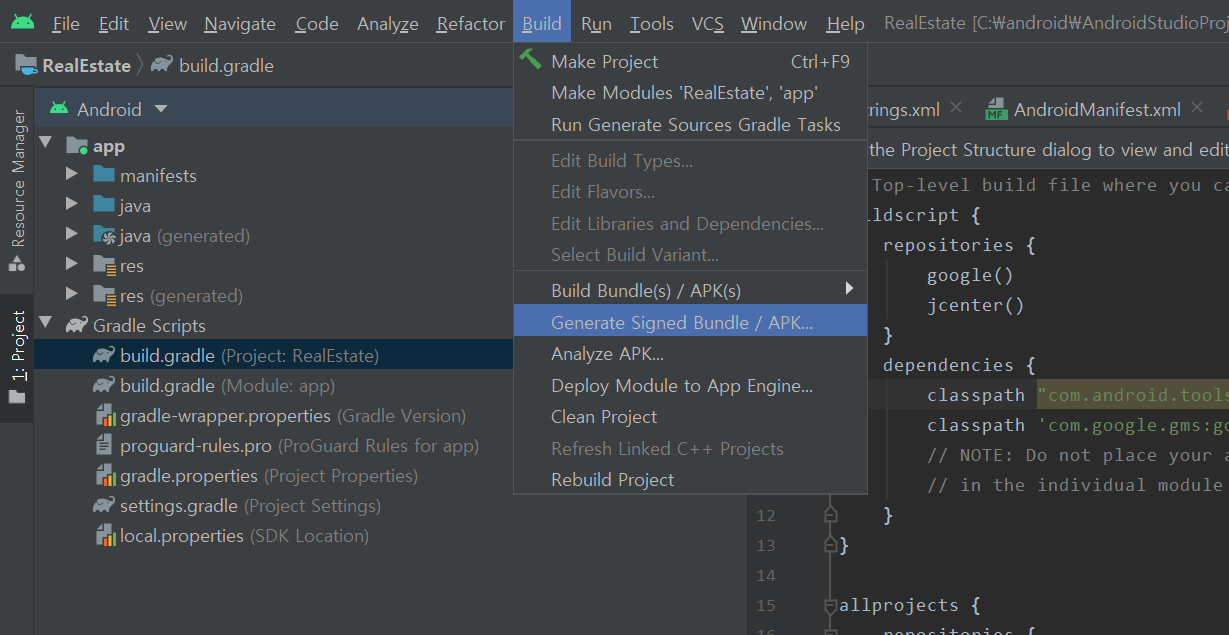Click the AndroidManifest.xml tab file icon
1229x635 pixels.
[x=996, y=110]
